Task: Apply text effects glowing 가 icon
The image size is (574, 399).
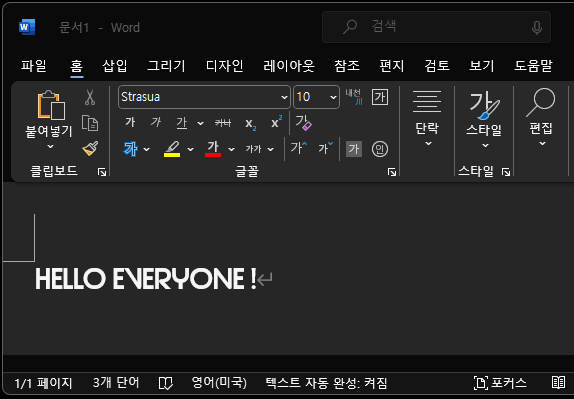Action: click(131, 149)
